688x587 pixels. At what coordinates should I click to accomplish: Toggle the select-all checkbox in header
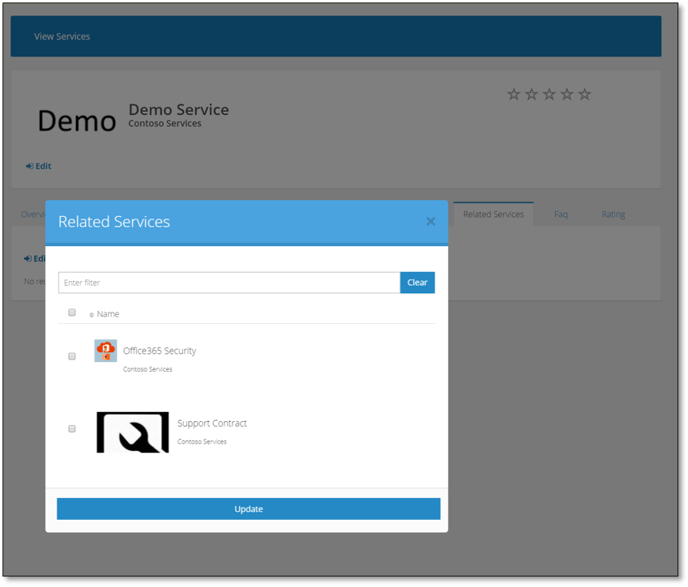72,312
